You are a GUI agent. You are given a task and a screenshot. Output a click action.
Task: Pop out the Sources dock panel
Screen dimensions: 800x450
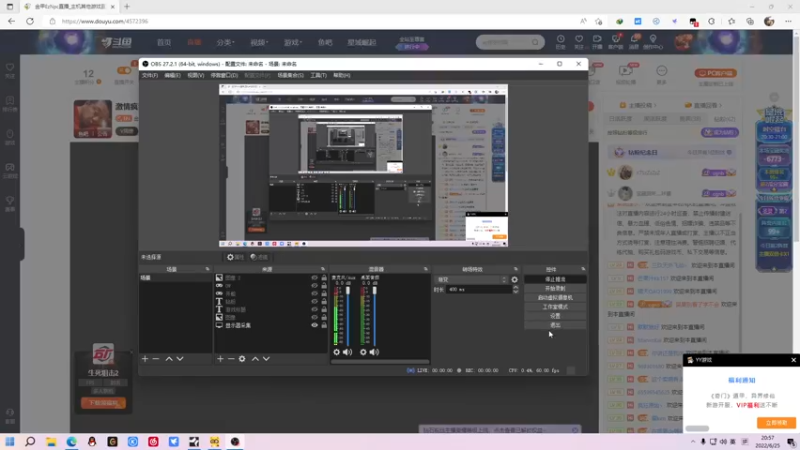[322, 269]
